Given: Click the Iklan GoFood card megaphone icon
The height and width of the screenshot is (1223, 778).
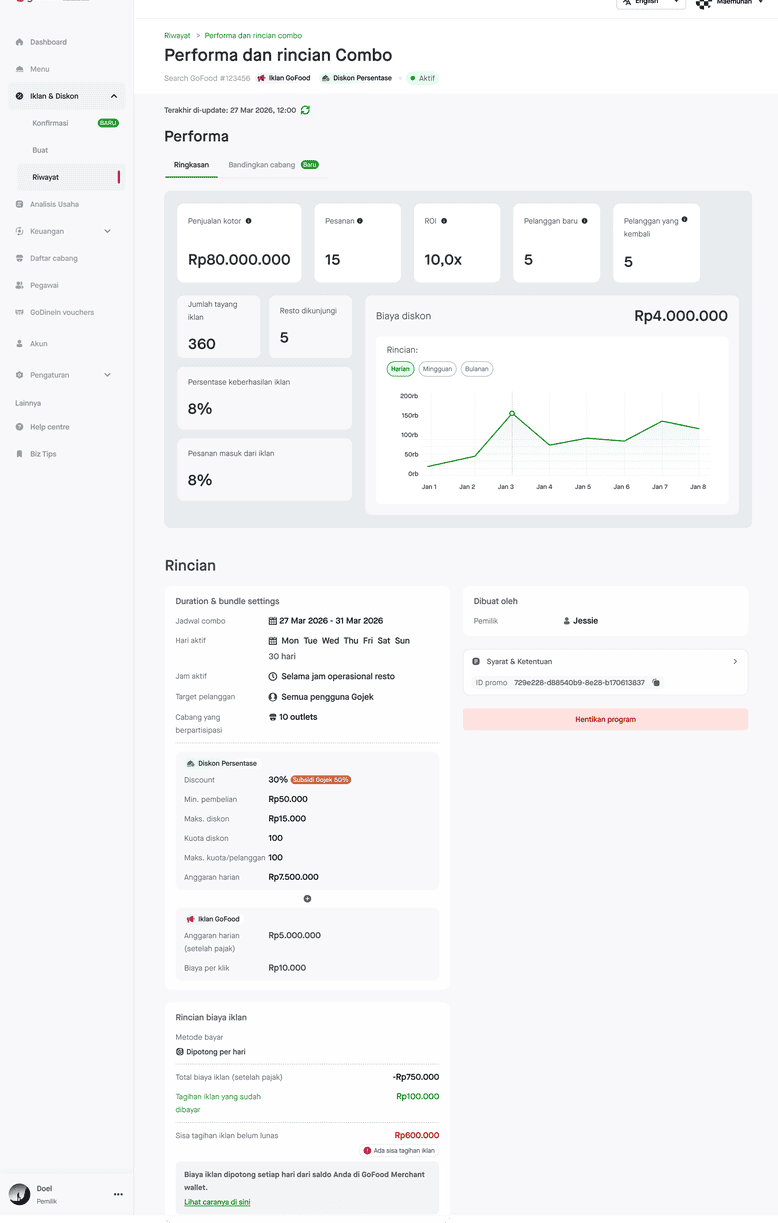Looking at the screenshot, I should tap(190, 919).
